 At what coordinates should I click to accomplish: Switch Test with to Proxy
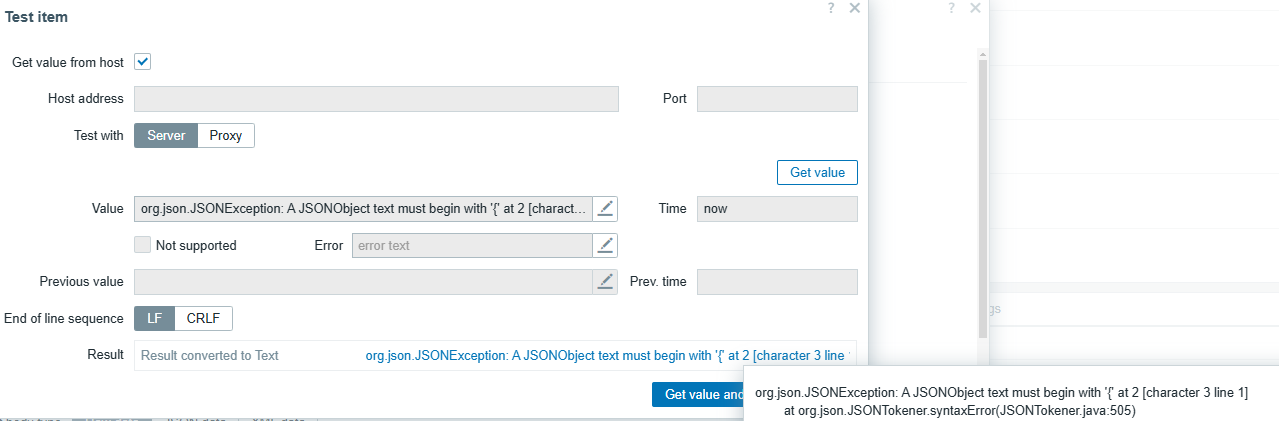tap(226, 135)
